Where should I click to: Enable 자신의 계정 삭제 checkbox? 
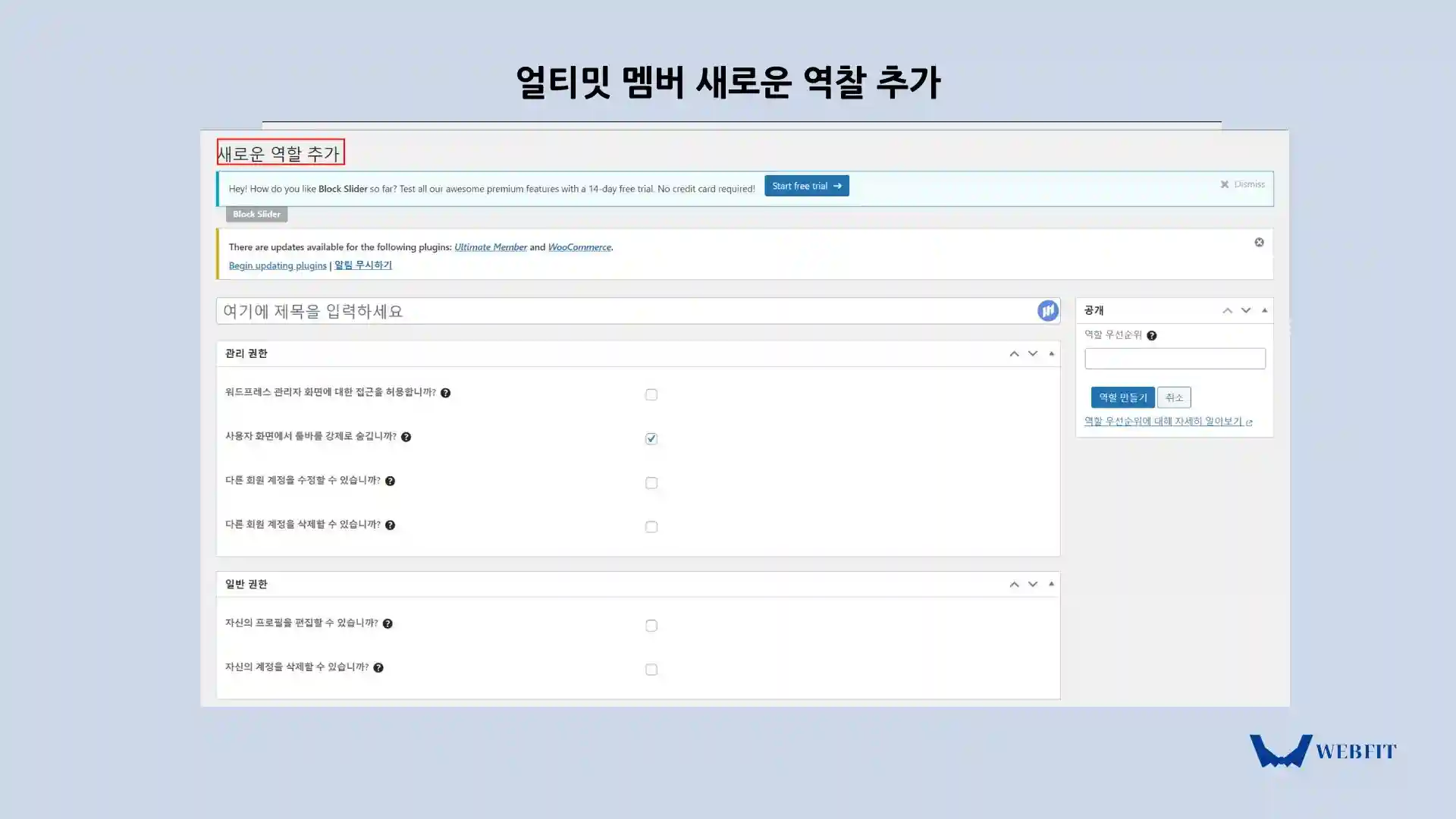pos(651,670)
